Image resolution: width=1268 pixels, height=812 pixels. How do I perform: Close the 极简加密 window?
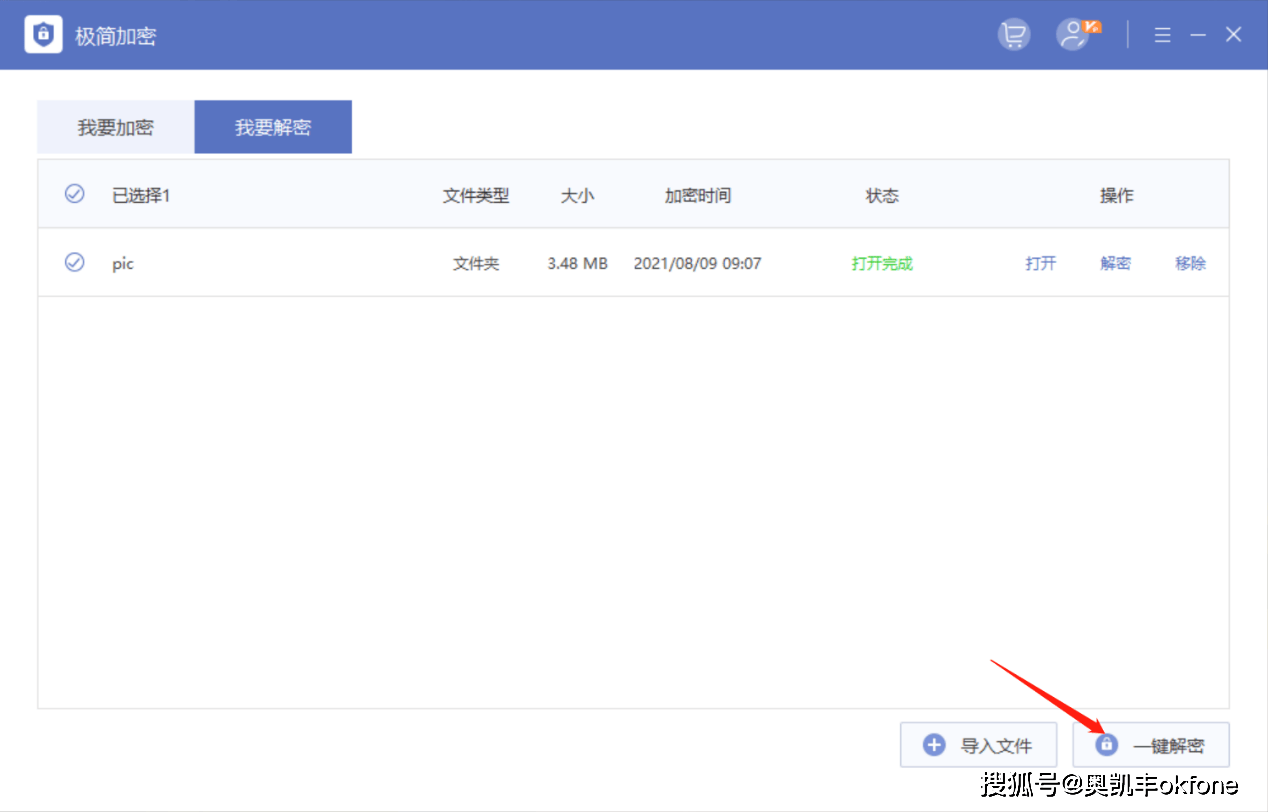point(1234,35)
